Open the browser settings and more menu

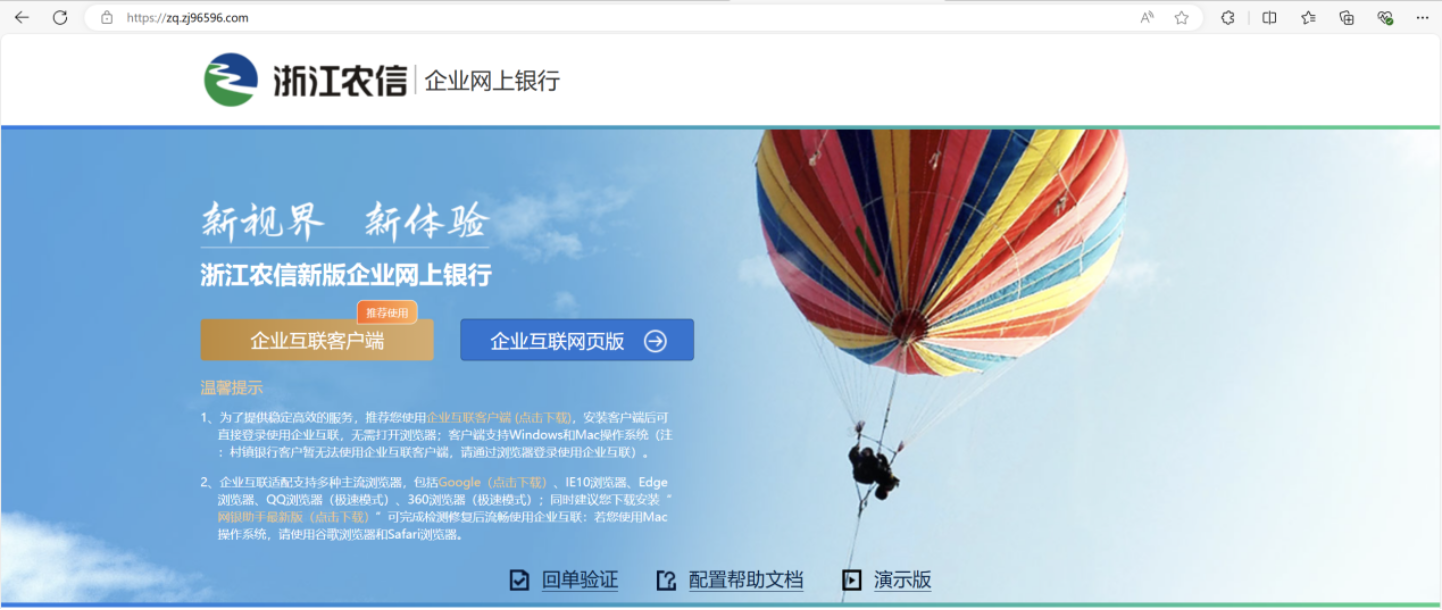coord(1422,17)
